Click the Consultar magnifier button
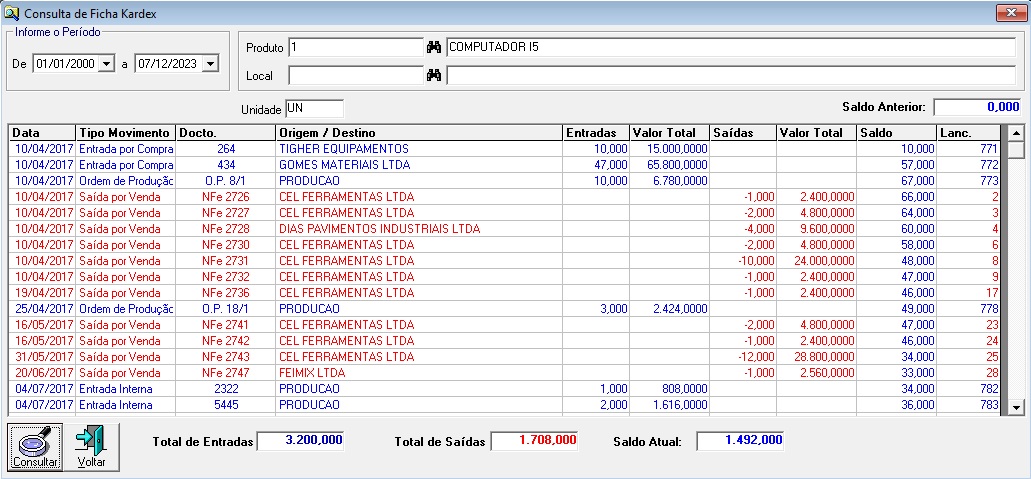Screen dimensions: 1031x479 click(35, 446)
